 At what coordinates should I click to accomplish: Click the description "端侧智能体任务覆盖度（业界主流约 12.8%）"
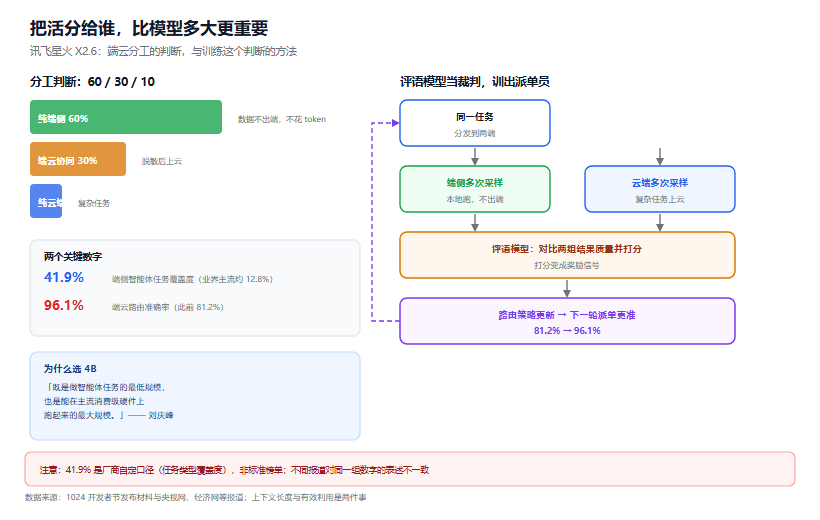[x=192, y=279]
